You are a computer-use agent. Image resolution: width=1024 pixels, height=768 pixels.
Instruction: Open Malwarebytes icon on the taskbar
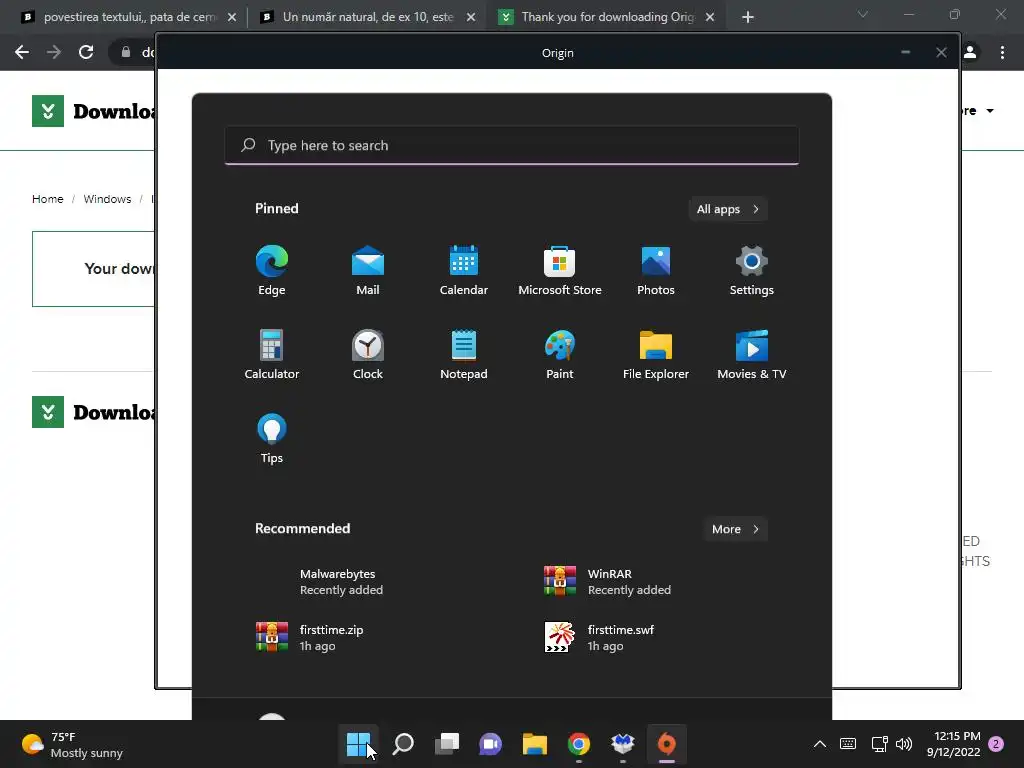(622, 744)
